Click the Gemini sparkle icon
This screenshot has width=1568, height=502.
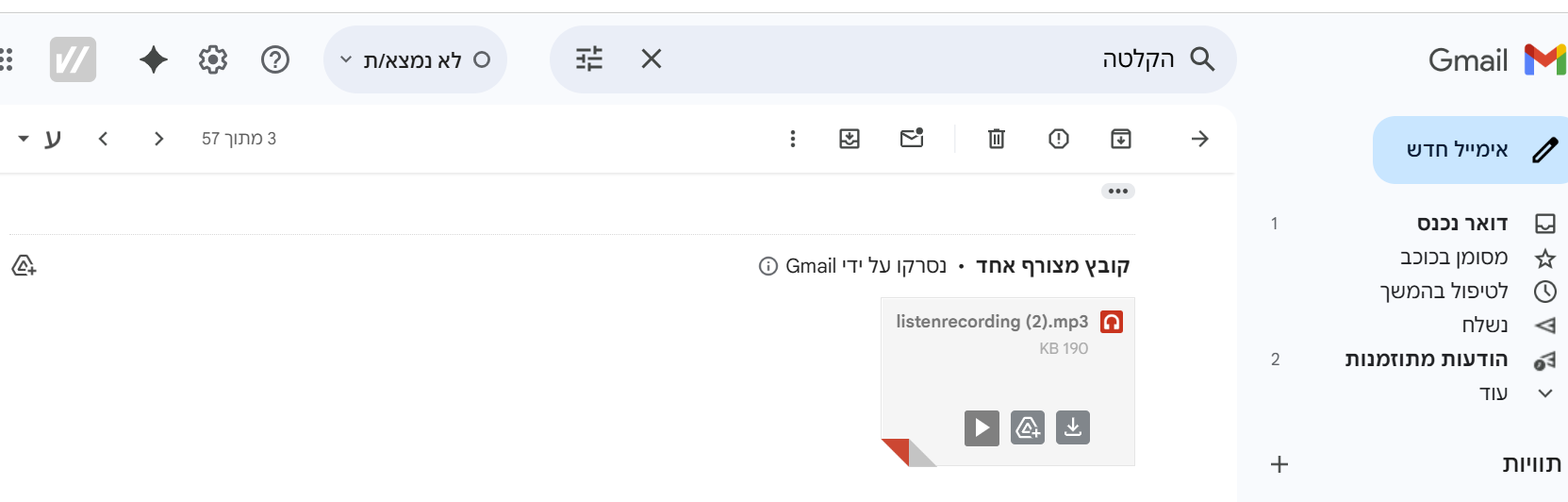[x=153, y=59]
